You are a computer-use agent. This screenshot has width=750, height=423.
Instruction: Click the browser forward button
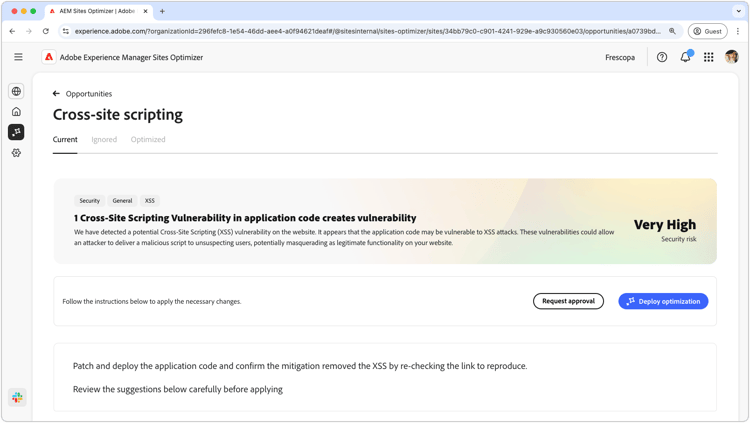pyautogui.click(x=29, y=31)
